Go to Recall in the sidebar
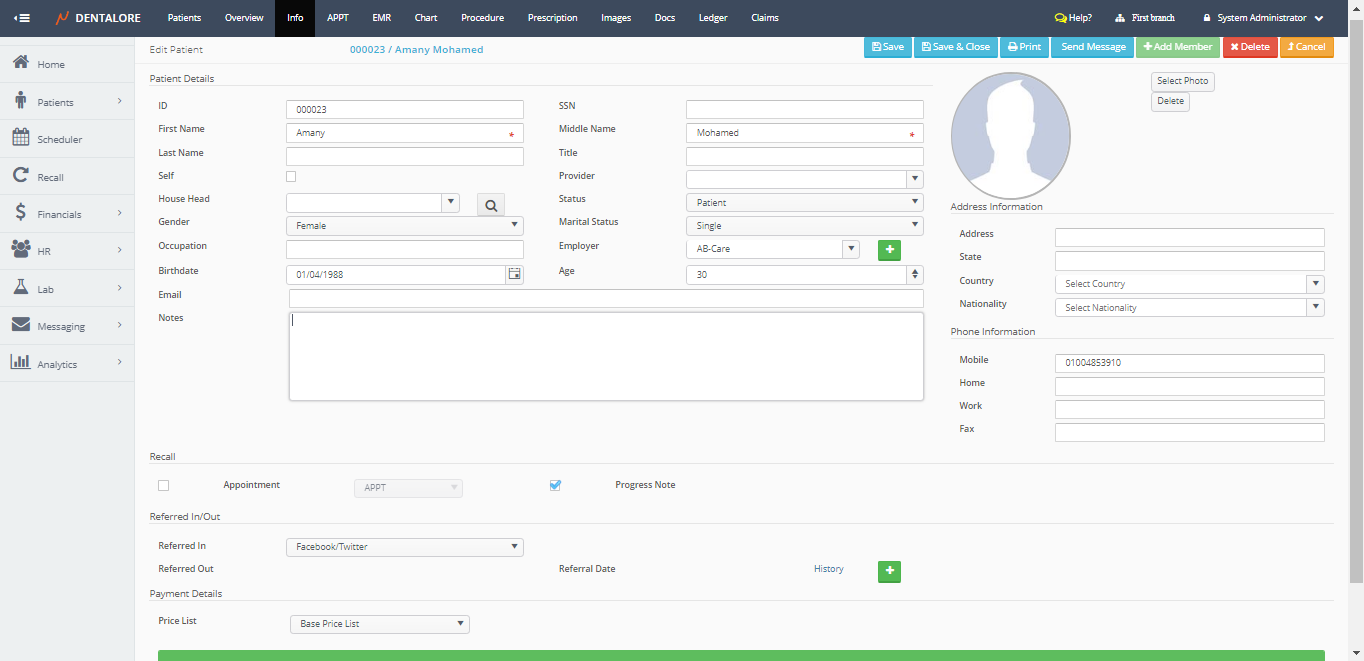This screenshot has width=1364, height=661. [50, 177]
